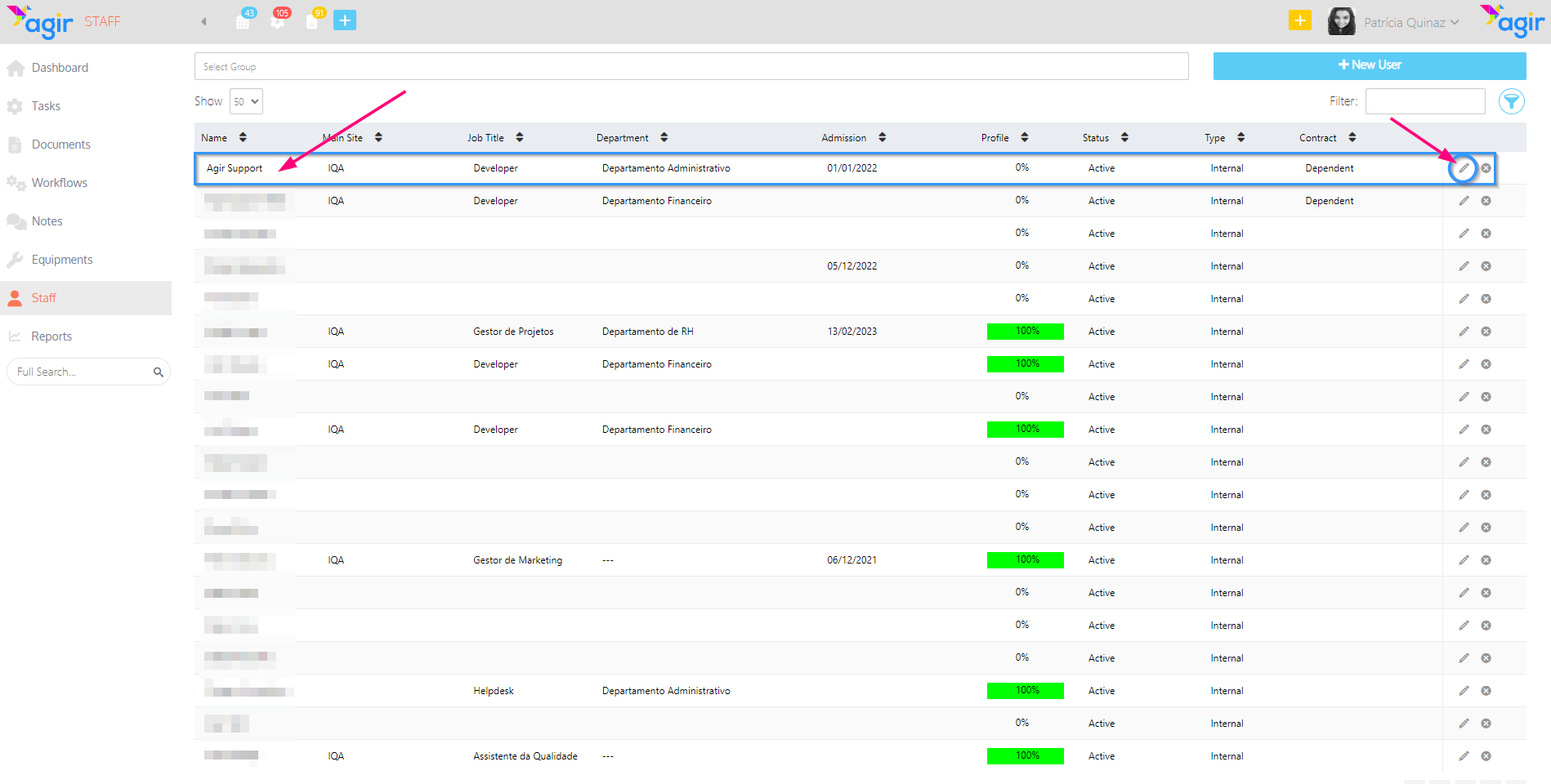Image resolution: width=1551 pixels, height=784 pixels.
Task: Click the Helpdesk job title cell
Action: tap(494, 691)
